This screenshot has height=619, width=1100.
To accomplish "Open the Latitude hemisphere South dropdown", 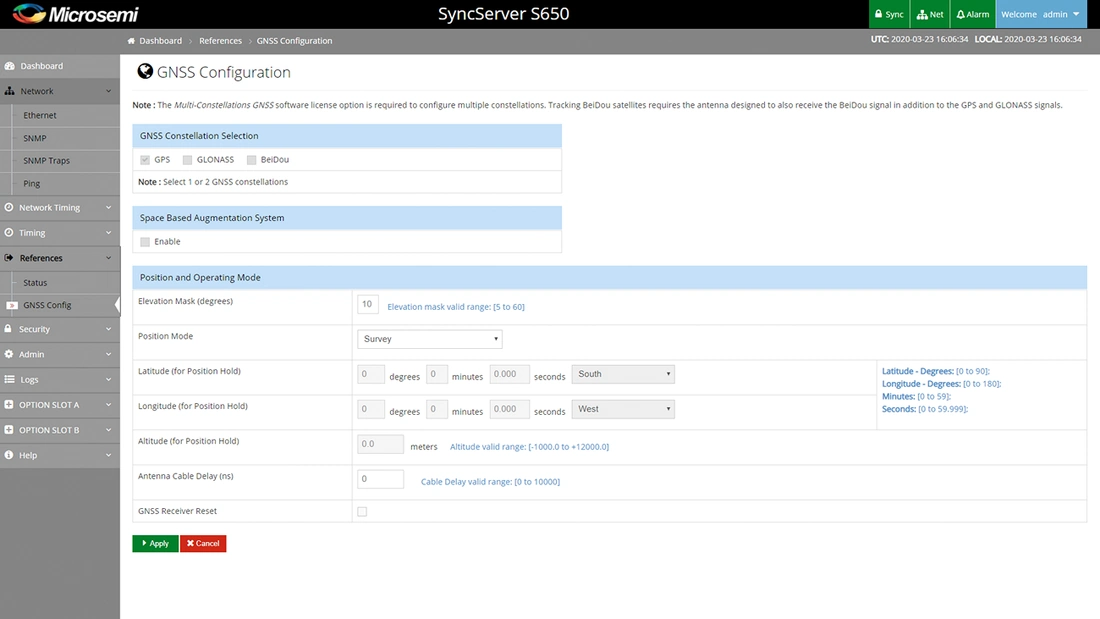I will (623, 374).
